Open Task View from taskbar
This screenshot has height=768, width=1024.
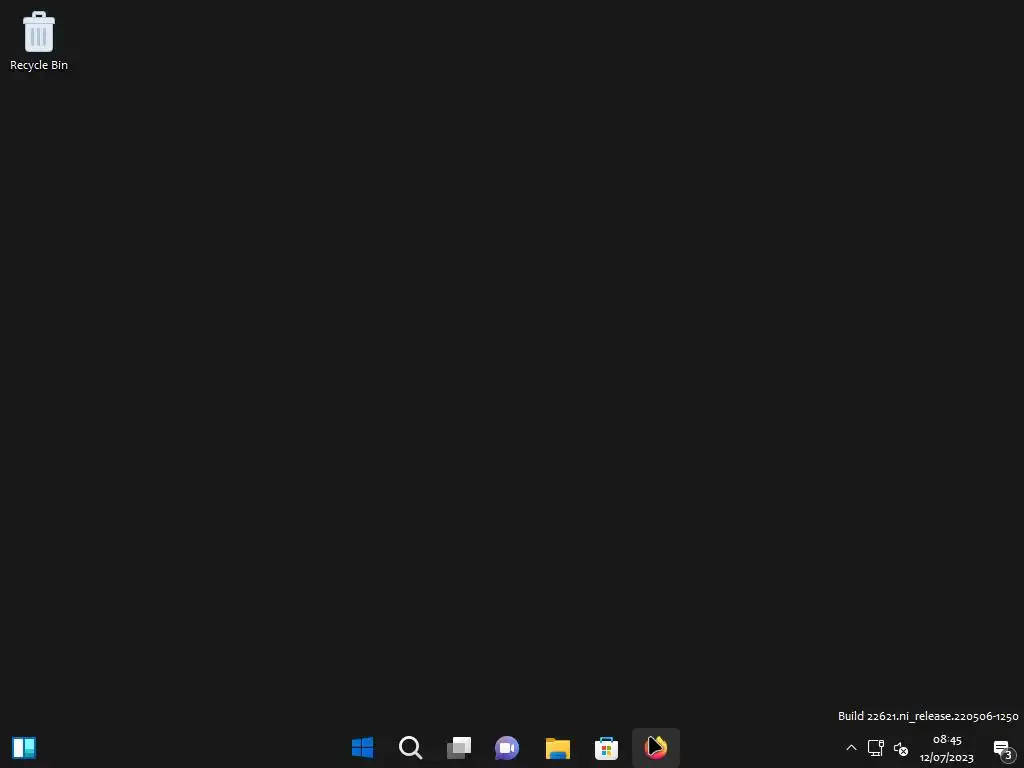point(459,748)
